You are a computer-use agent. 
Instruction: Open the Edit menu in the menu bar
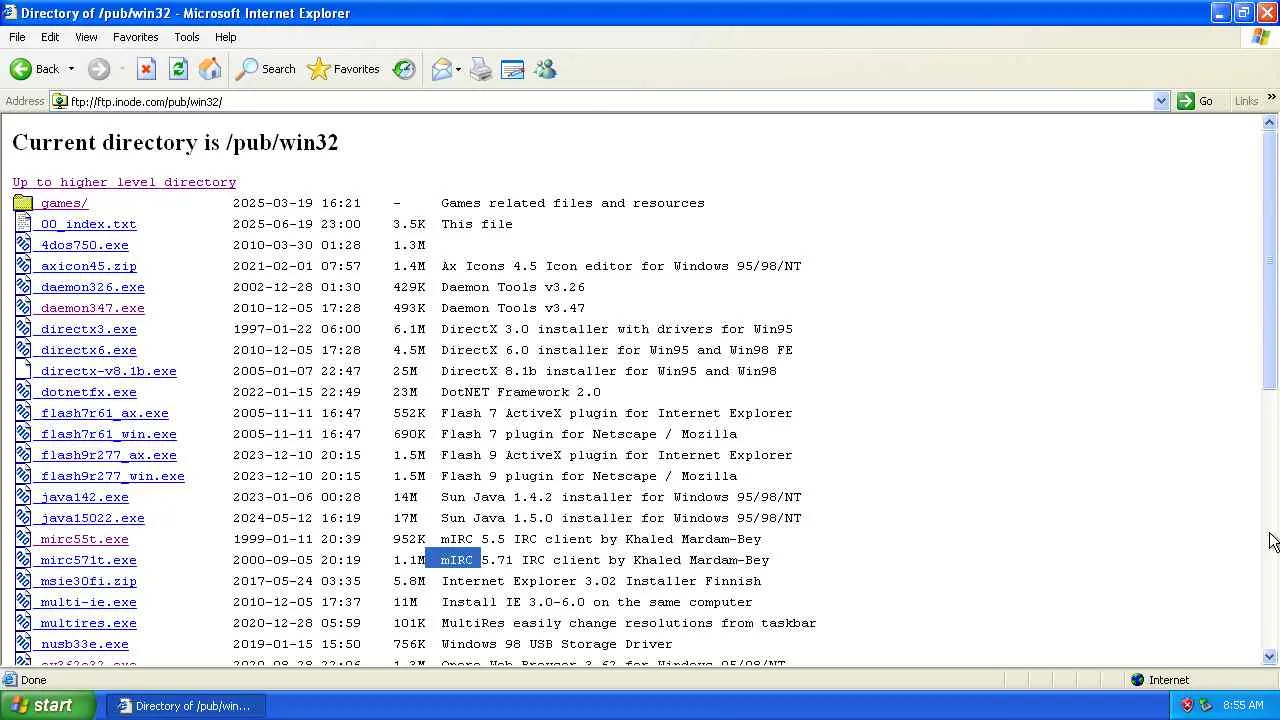pos(50,37)
